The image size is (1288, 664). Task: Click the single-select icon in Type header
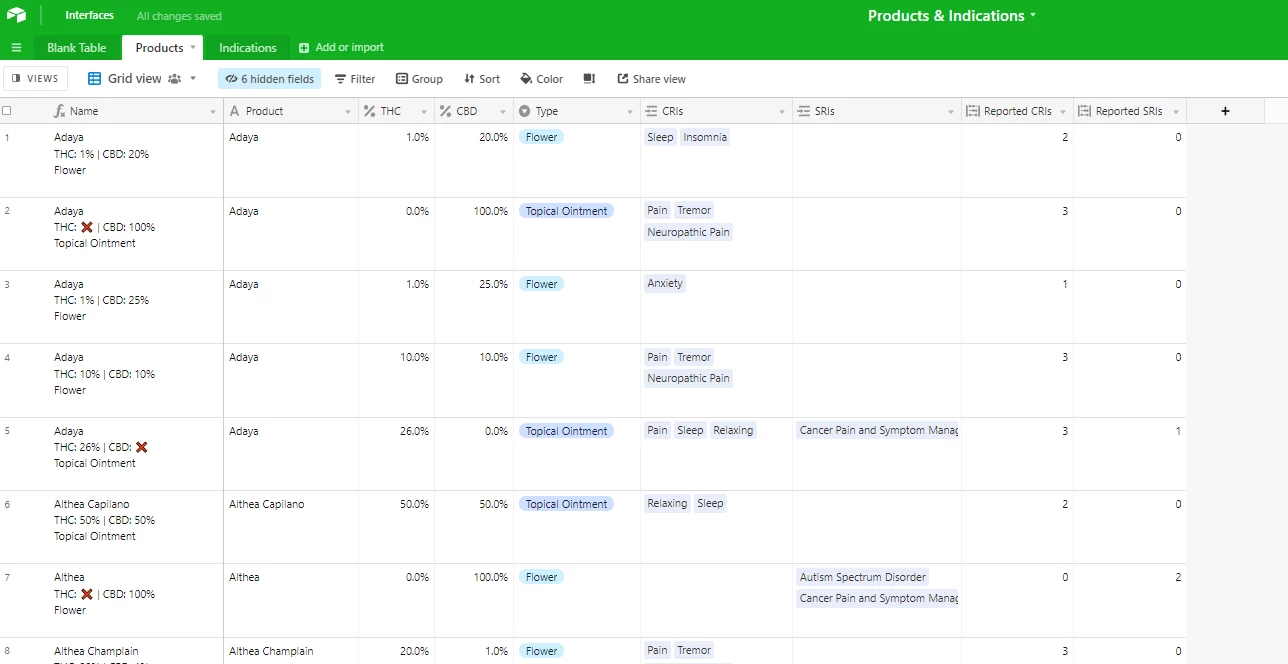pos(525,111)
